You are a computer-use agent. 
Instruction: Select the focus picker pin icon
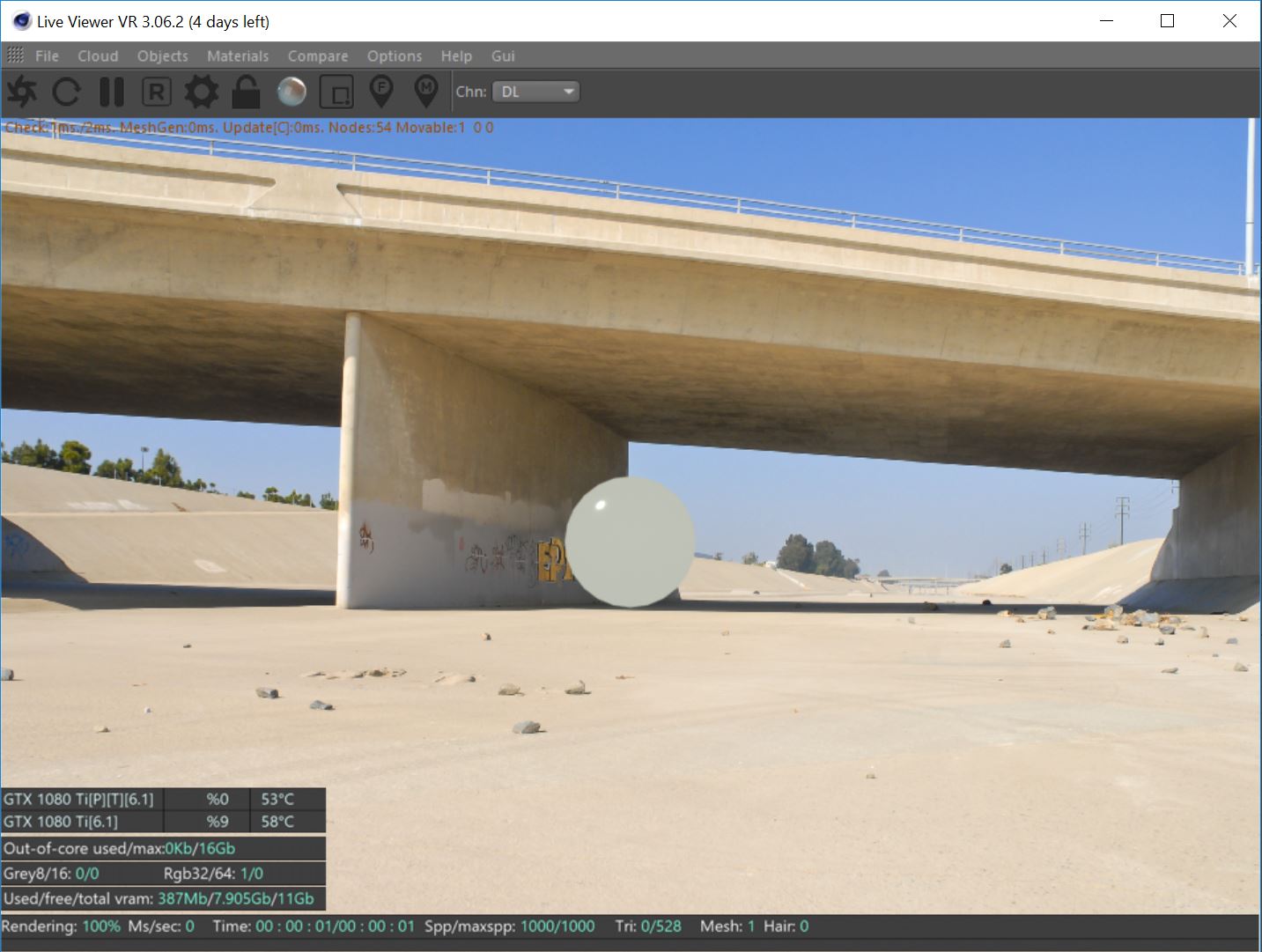(381, 92)
